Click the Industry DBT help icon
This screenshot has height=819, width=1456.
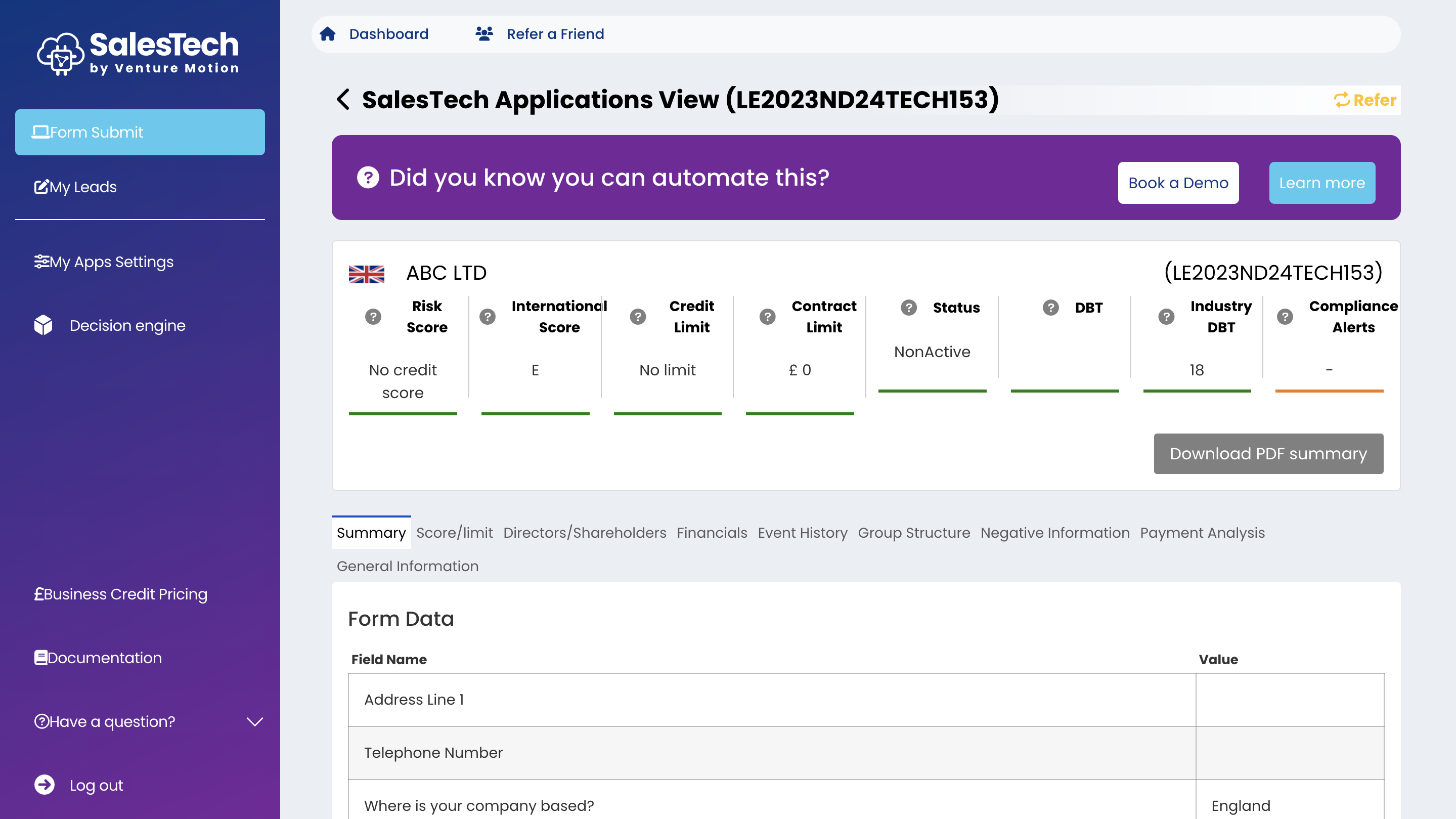(1167, 317)
